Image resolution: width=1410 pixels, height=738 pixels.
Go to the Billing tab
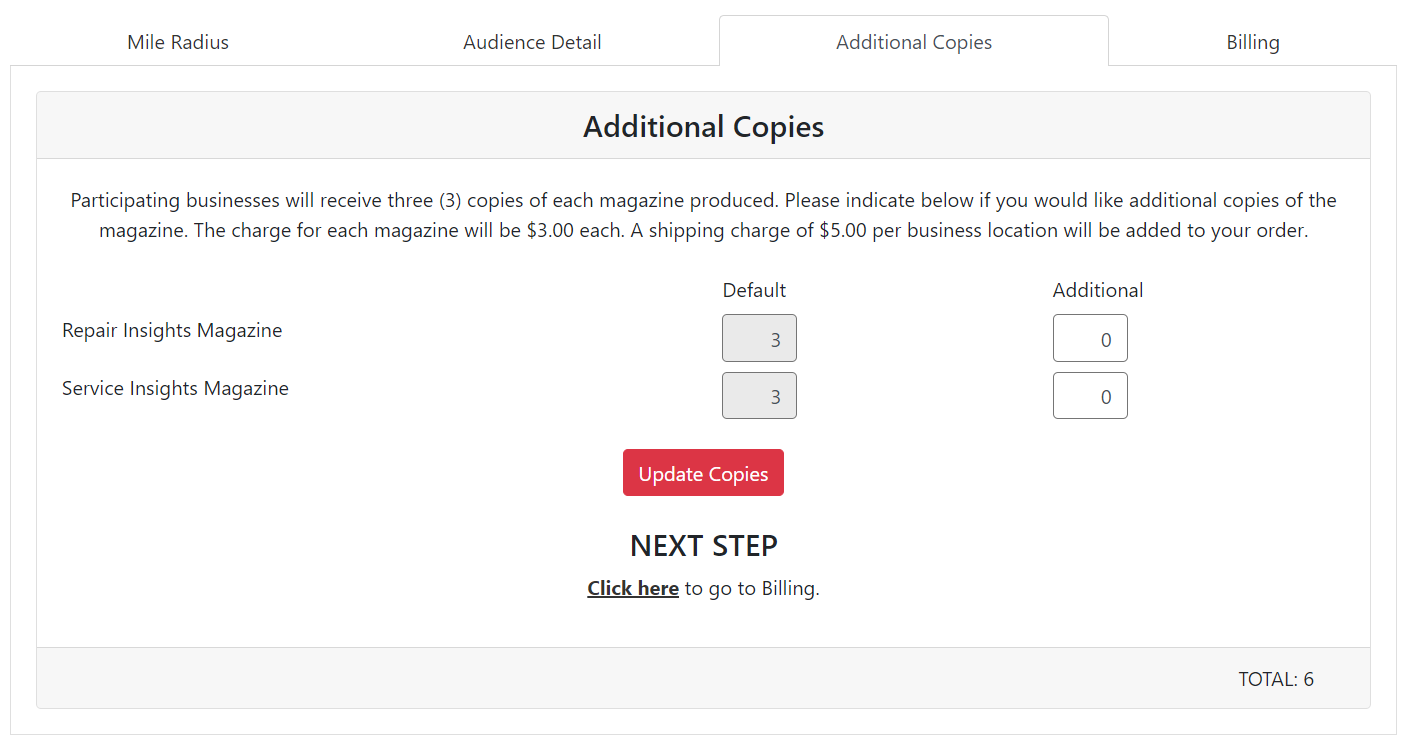click(1253, 42)
